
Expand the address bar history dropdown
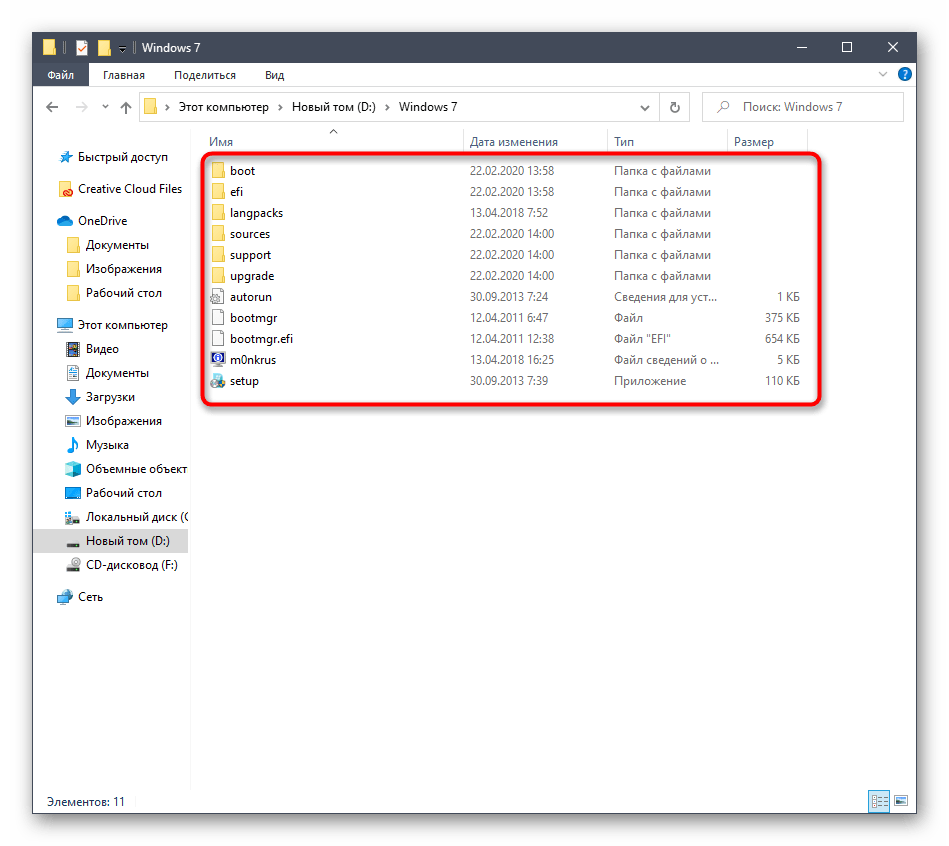tap(645, 108)
